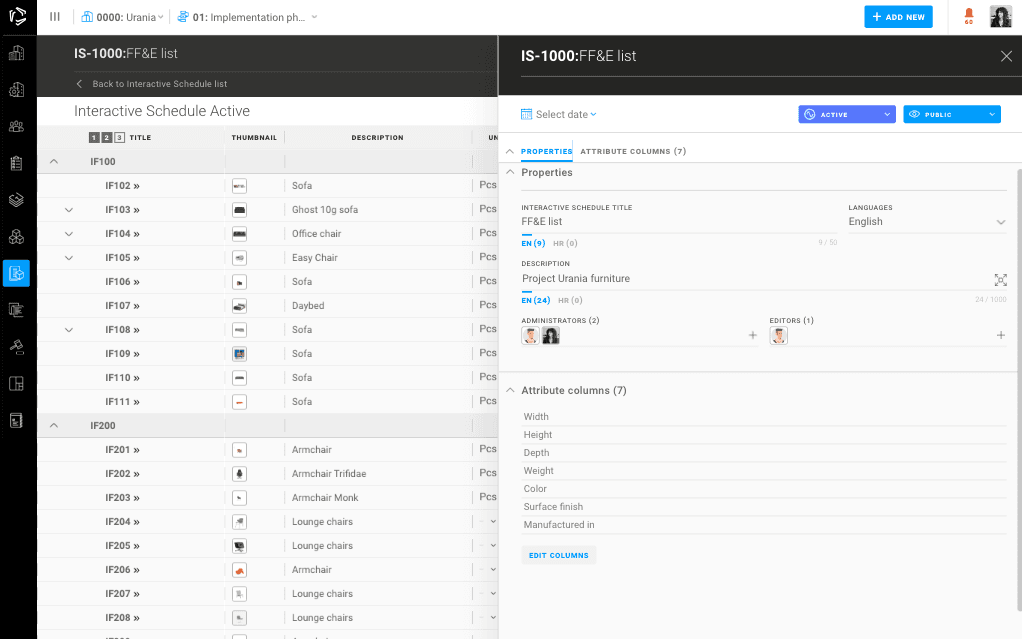Open the Active status dropdown
Screen dimensions: 1022x639
[846, 115]
